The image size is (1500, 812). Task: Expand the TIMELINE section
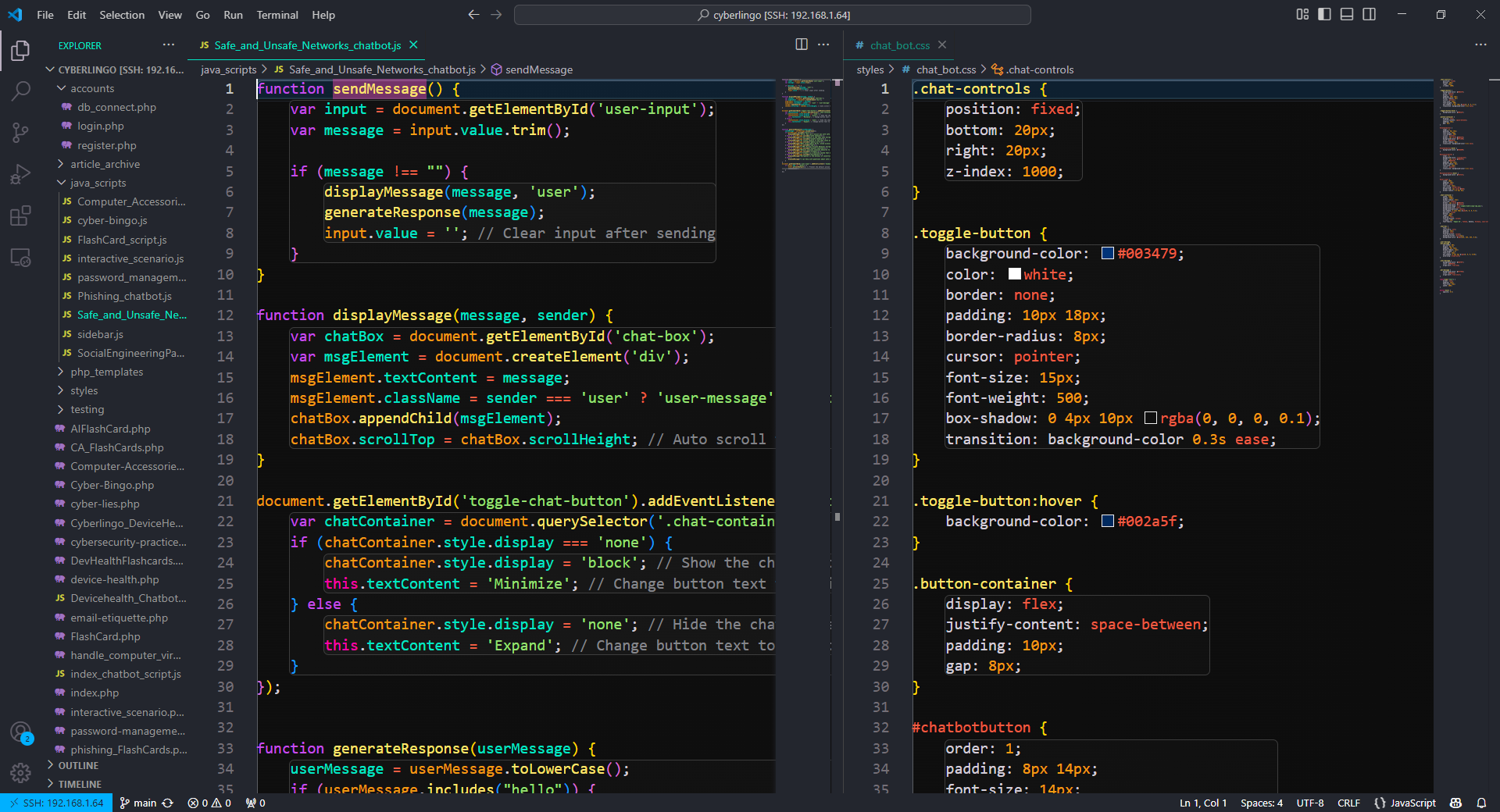tap(80, 784)
